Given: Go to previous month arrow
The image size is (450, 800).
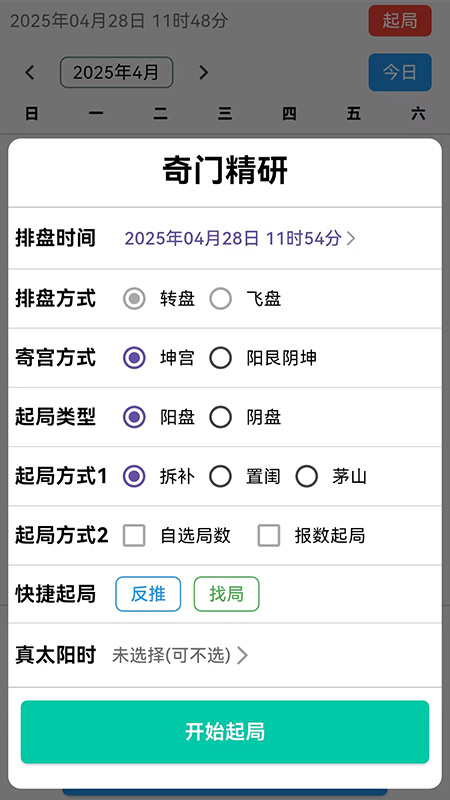Looking at the screenshot, I should point(30,72).
